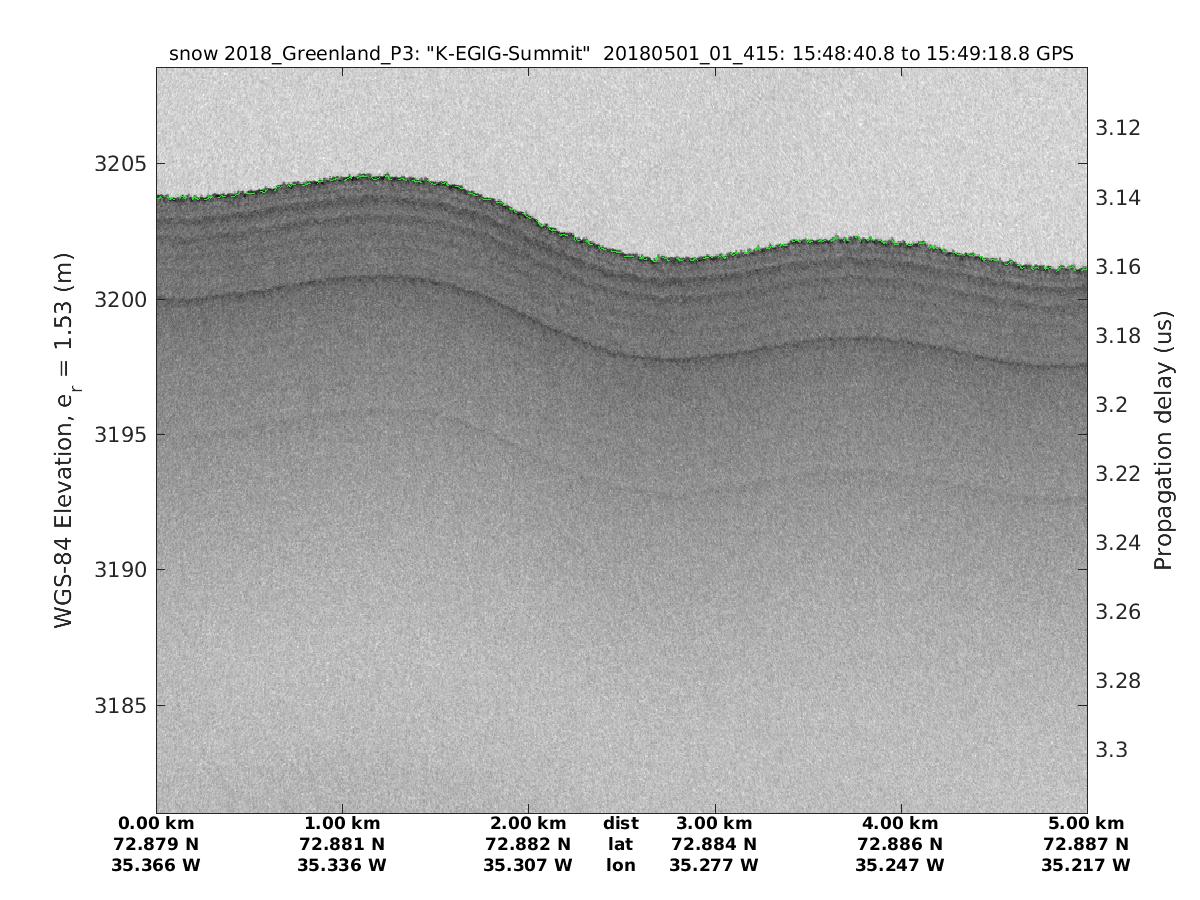Click the plot title text at top
The width and height of the screenshot is (1200, 900).
[621, 54]
